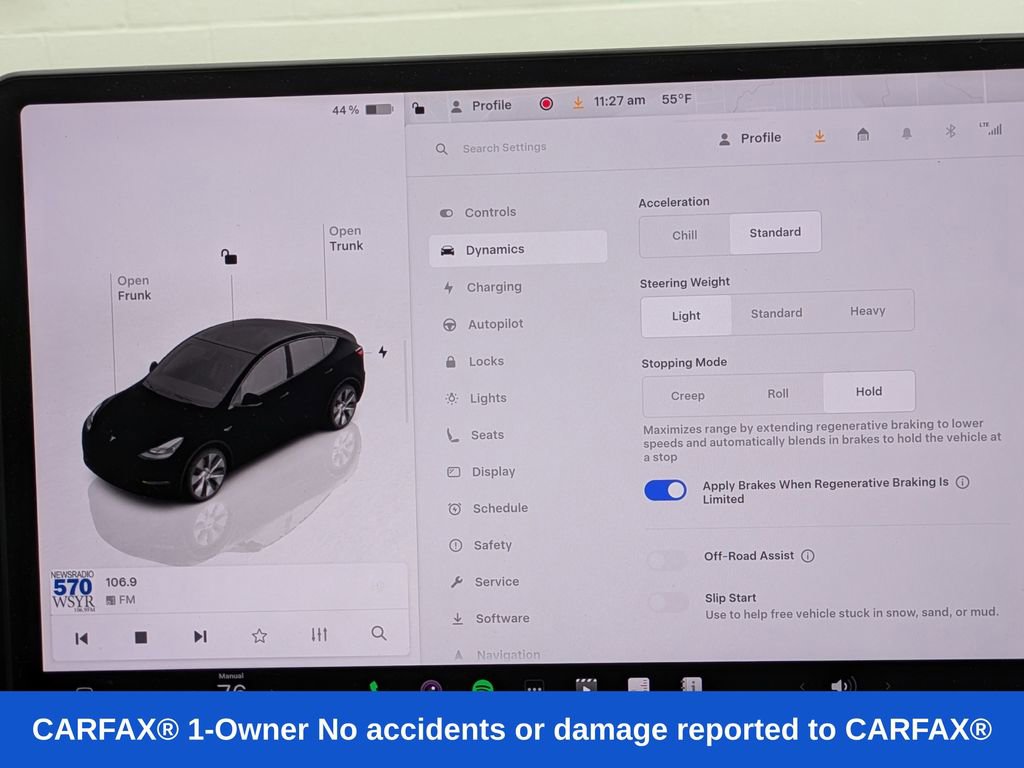The height and width of the screenshot is (768, 1024).
Task: Tap the Profile button in top status bar
Action: (x=481, y=106)
